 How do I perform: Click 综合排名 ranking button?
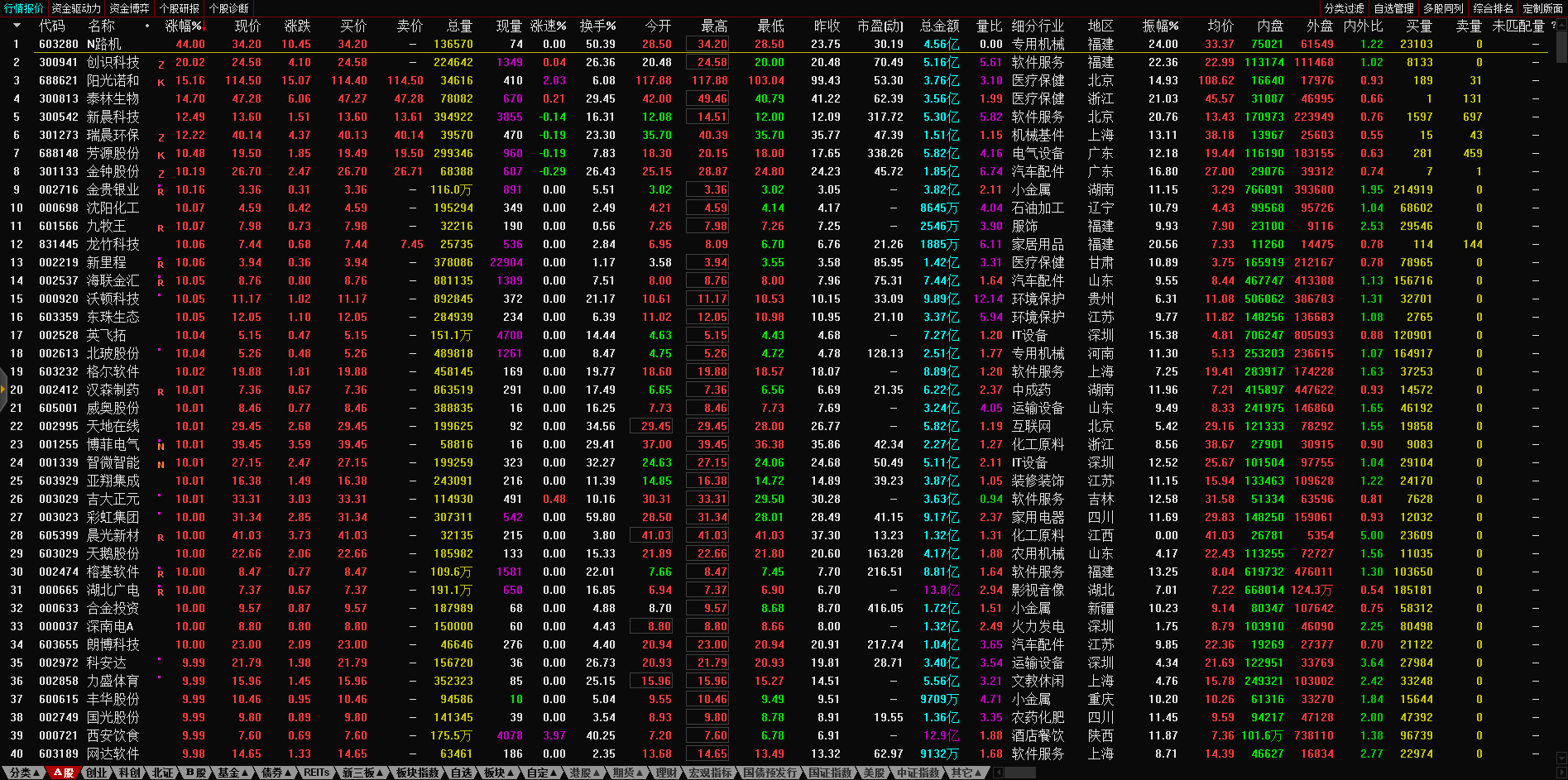click(1493, 8)
